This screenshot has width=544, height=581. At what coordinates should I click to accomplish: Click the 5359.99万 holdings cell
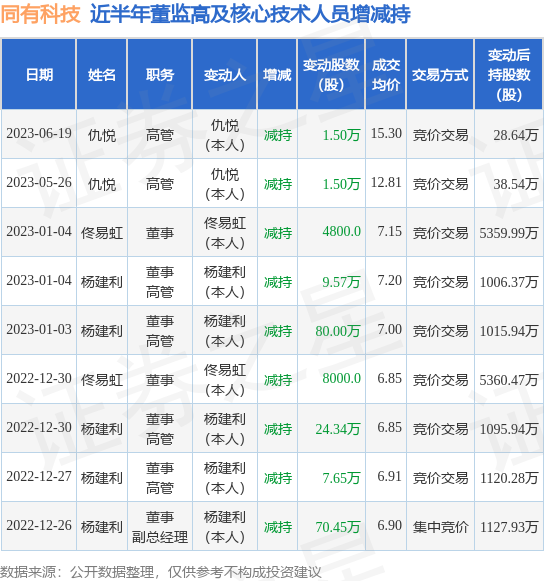pyautogui.click(x=509, y=233)
